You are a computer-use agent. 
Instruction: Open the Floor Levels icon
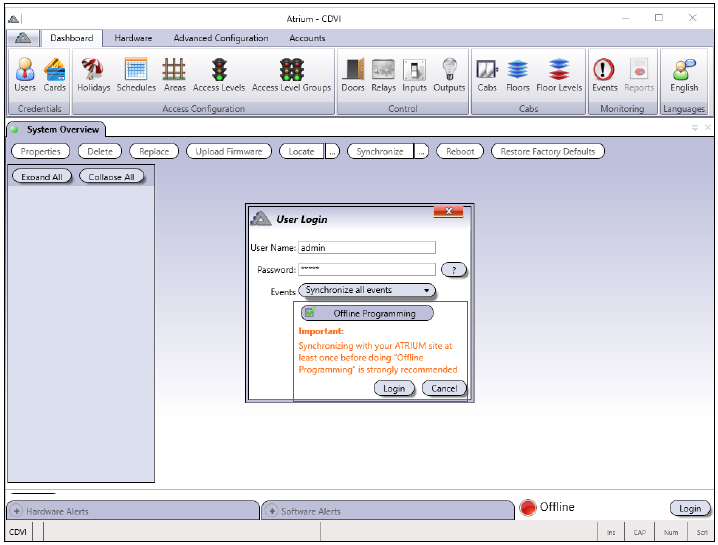(x=559, y=75)
